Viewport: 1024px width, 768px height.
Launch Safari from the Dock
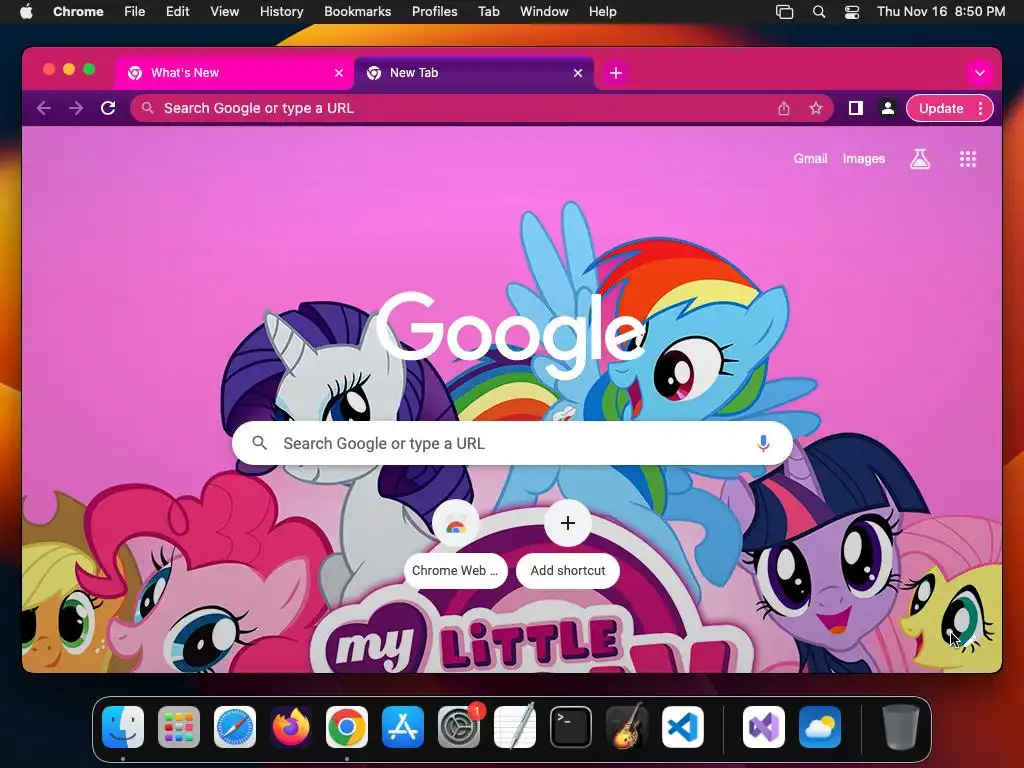[234, 727]
